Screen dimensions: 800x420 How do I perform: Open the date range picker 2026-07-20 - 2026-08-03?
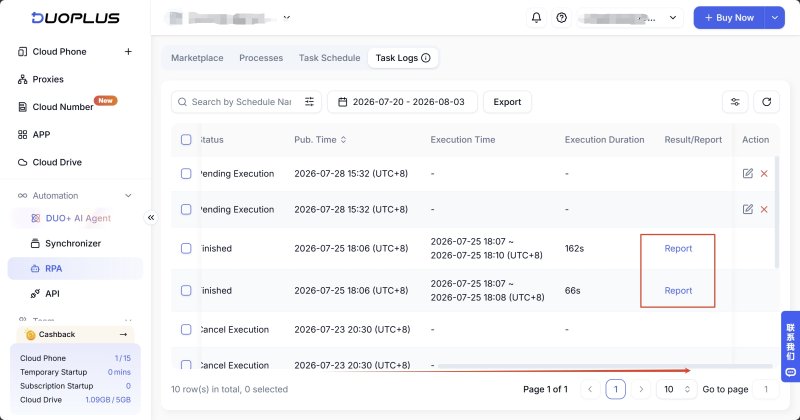402,102
